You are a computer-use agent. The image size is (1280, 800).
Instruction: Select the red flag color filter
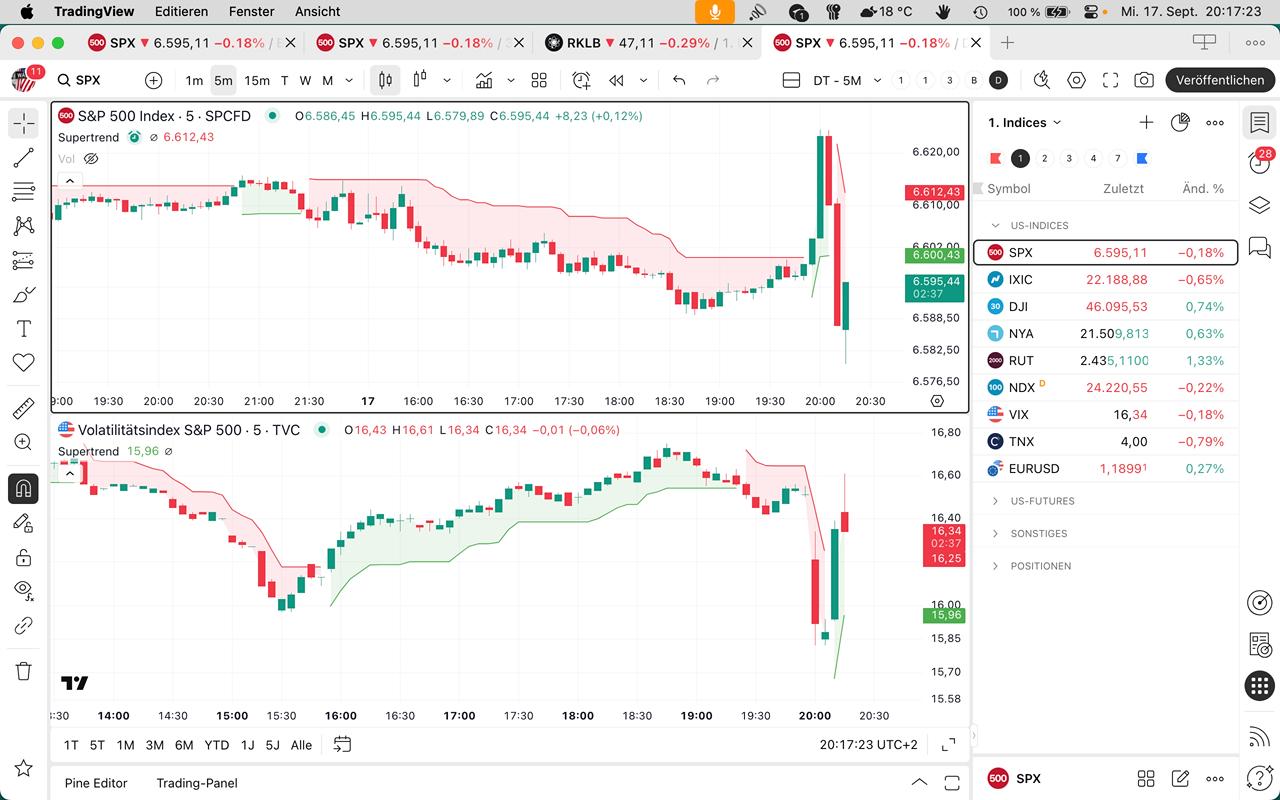[995, 158]
